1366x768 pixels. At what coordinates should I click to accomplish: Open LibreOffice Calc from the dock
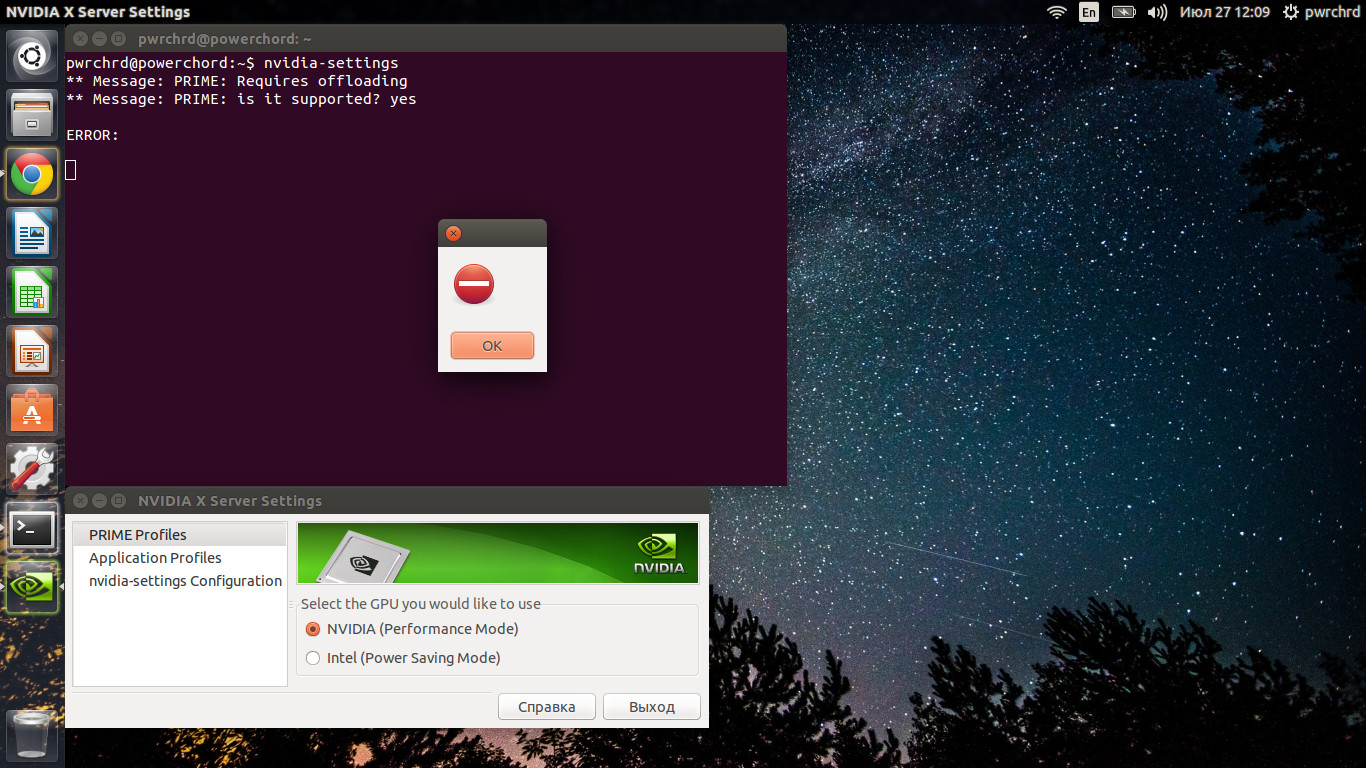coord(32,292)
